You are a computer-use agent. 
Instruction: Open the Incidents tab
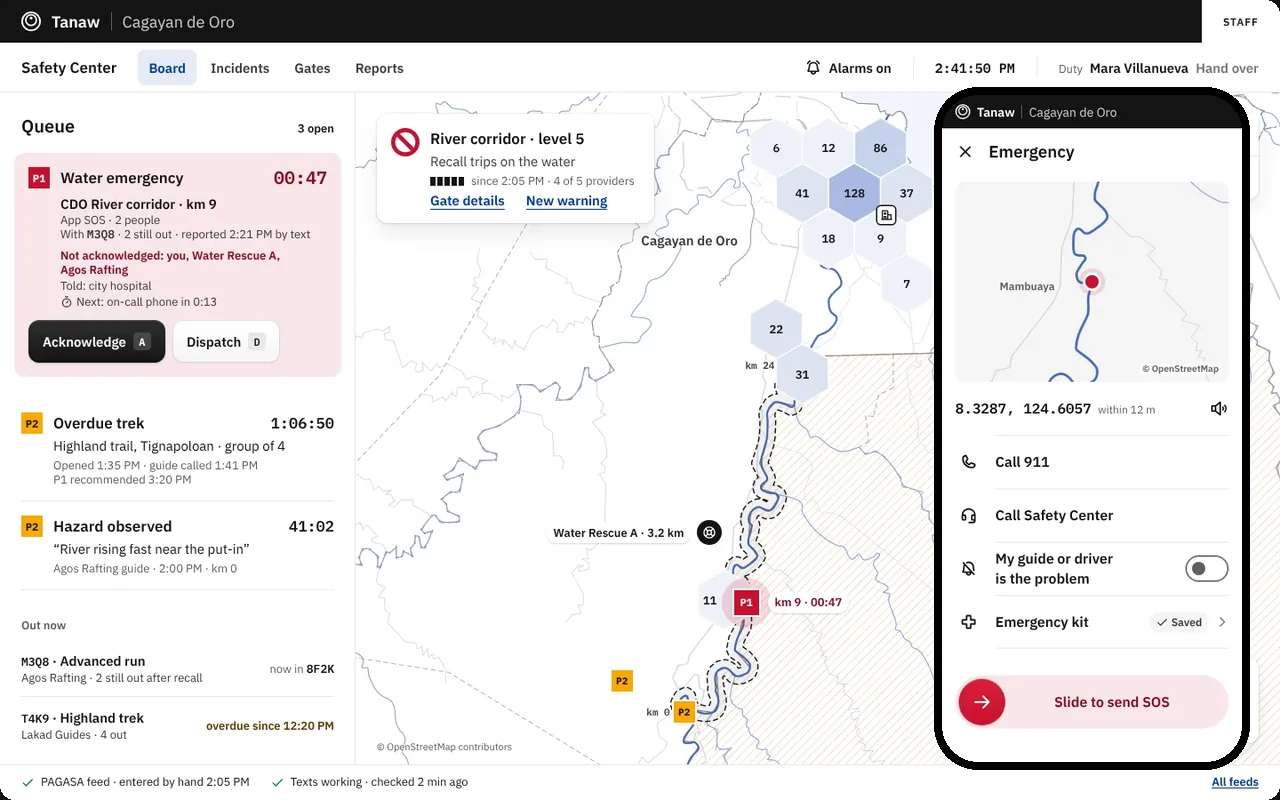coord(240,68)
